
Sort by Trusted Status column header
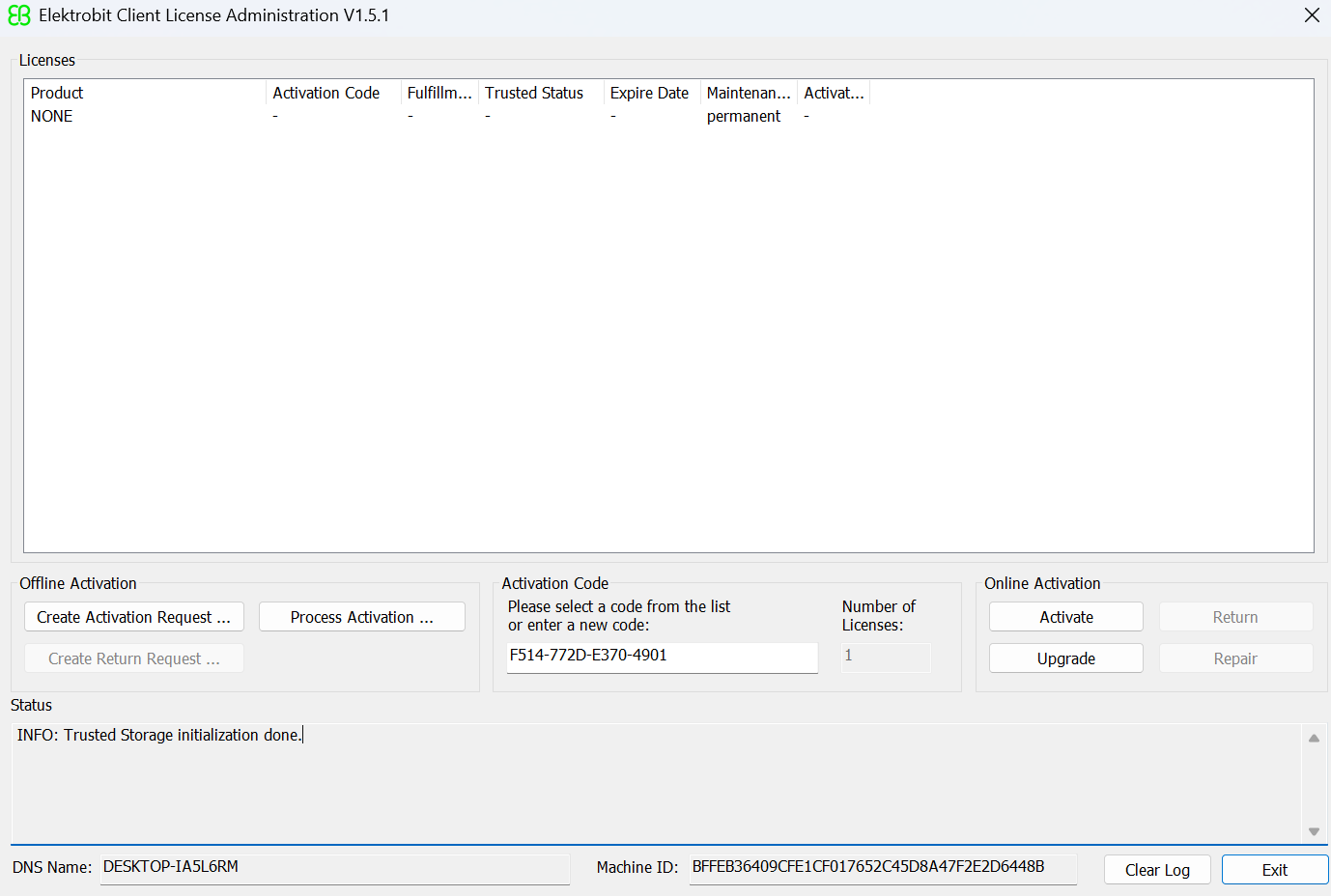541,93
